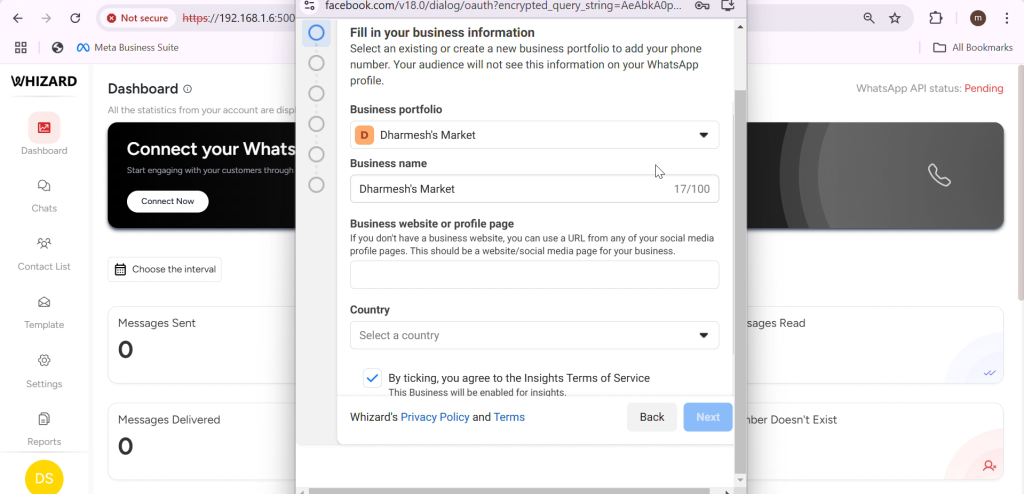Click the Dashboard info icon

pyautogui.click(x=187, y=89)
